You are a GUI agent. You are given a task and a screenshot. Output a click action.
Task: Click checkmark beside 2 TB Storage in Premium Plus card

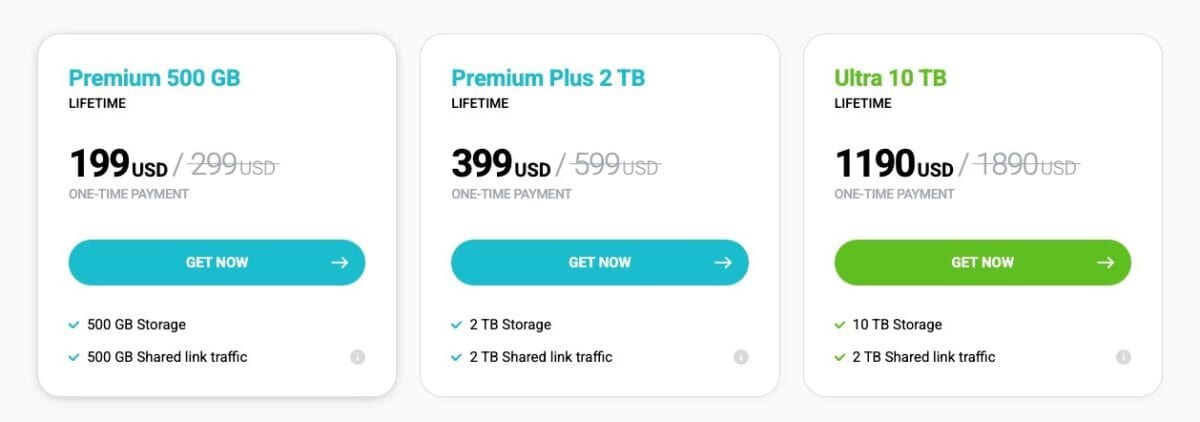click(457, 325)
